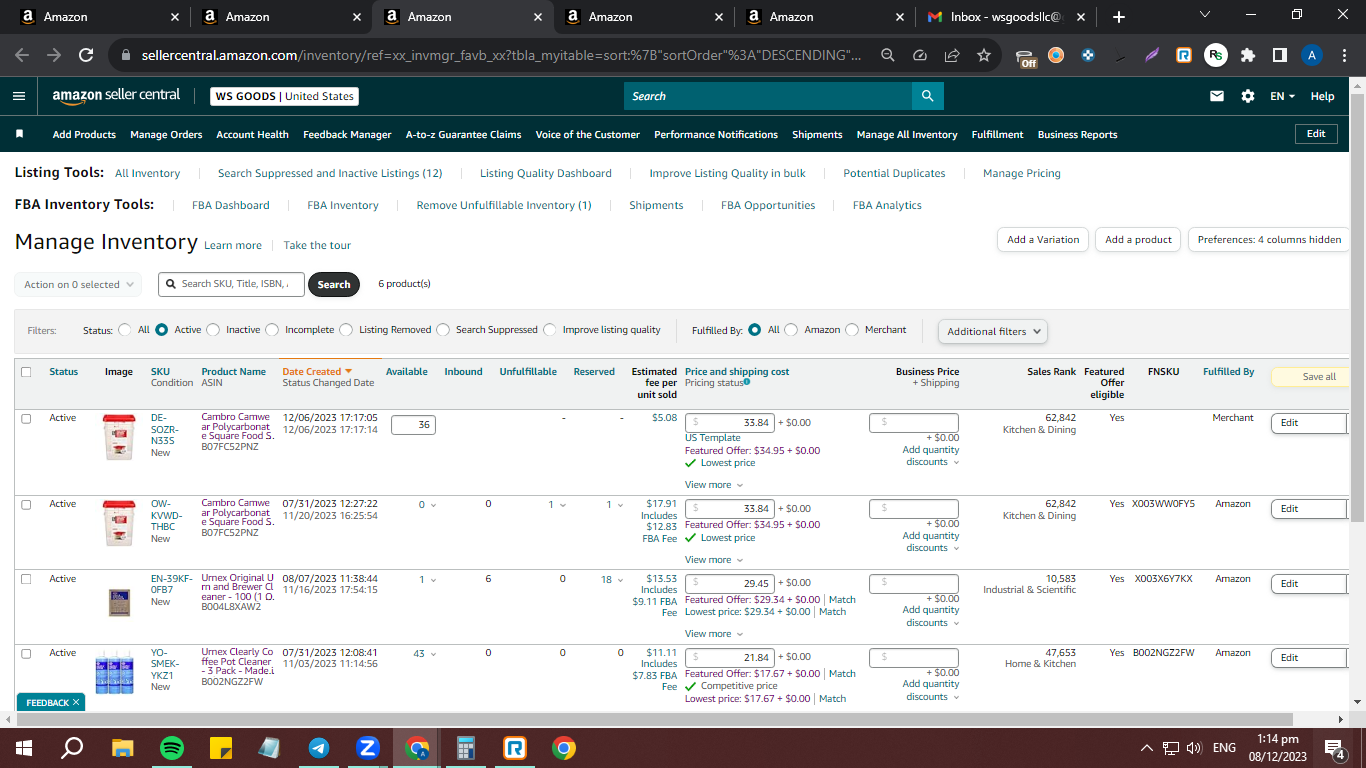This screenshot has width=1366, height=768.
Task: Open the messages envelope icon
Action: 1217,96
